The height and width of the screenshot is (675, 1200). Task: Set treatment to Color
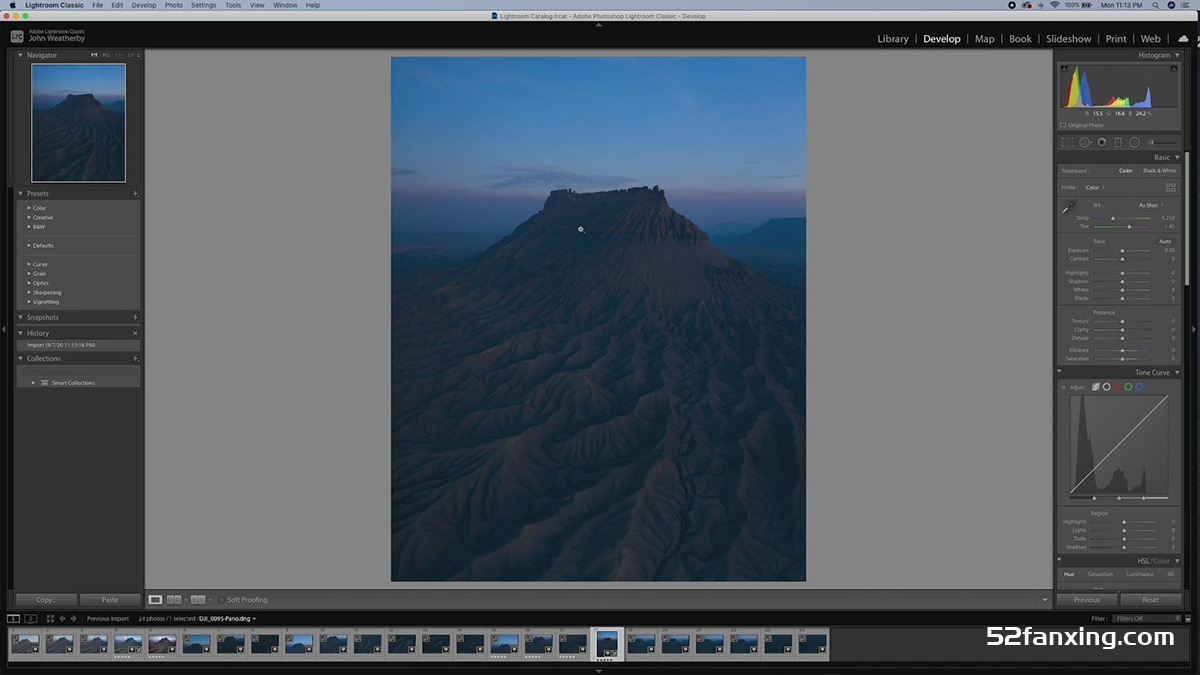1126,171
